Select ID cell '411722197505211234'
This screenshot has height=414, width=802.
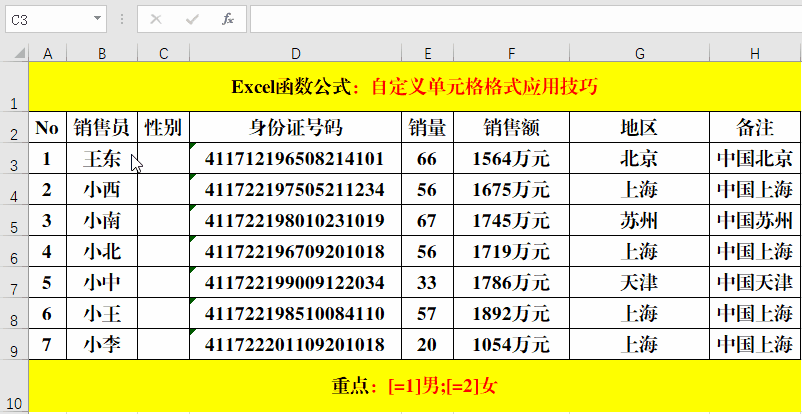(x=295, y=189)
